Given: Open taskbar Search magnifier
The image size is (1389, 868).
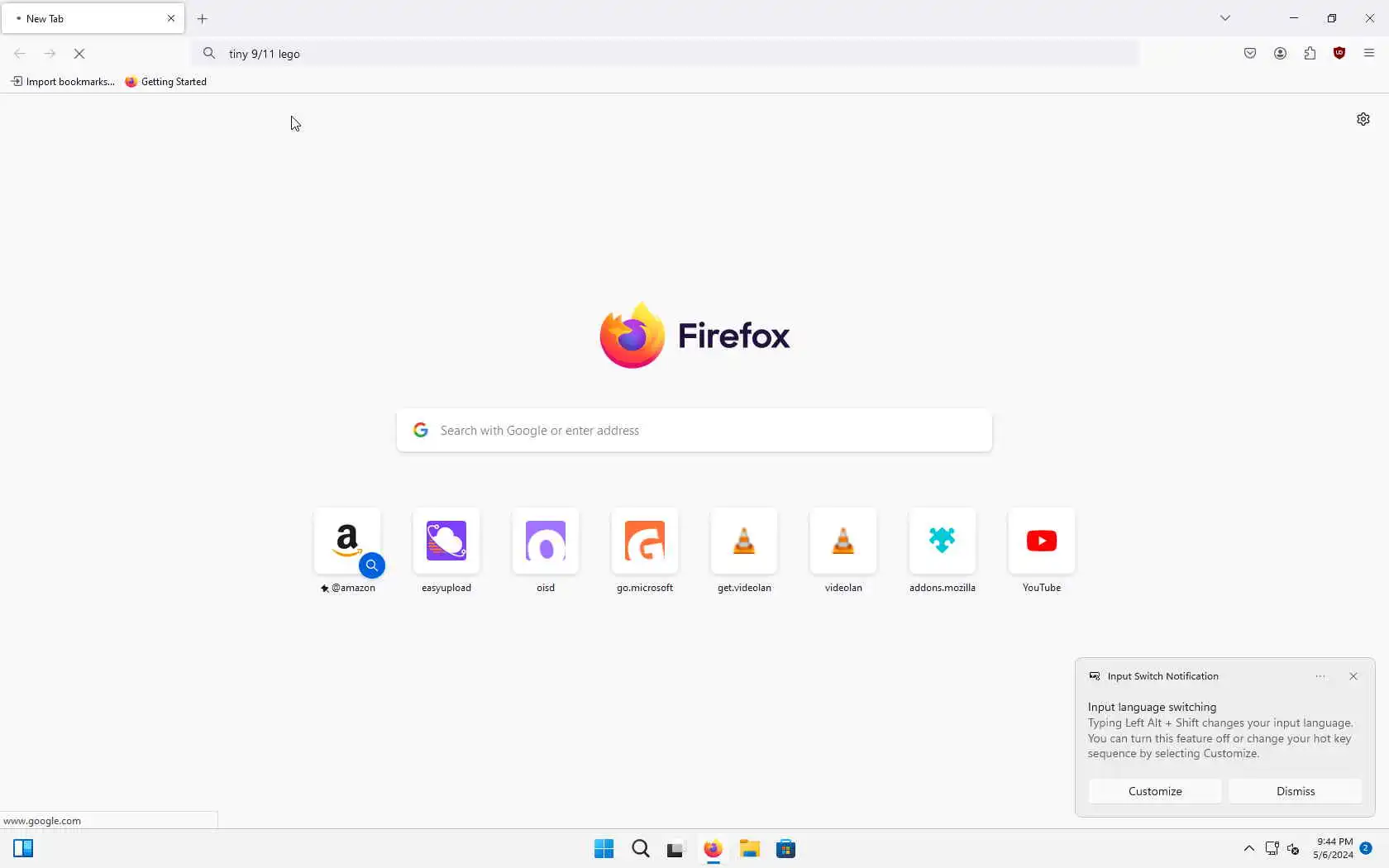Looking at the screenshot, I should tap(641, 849).
